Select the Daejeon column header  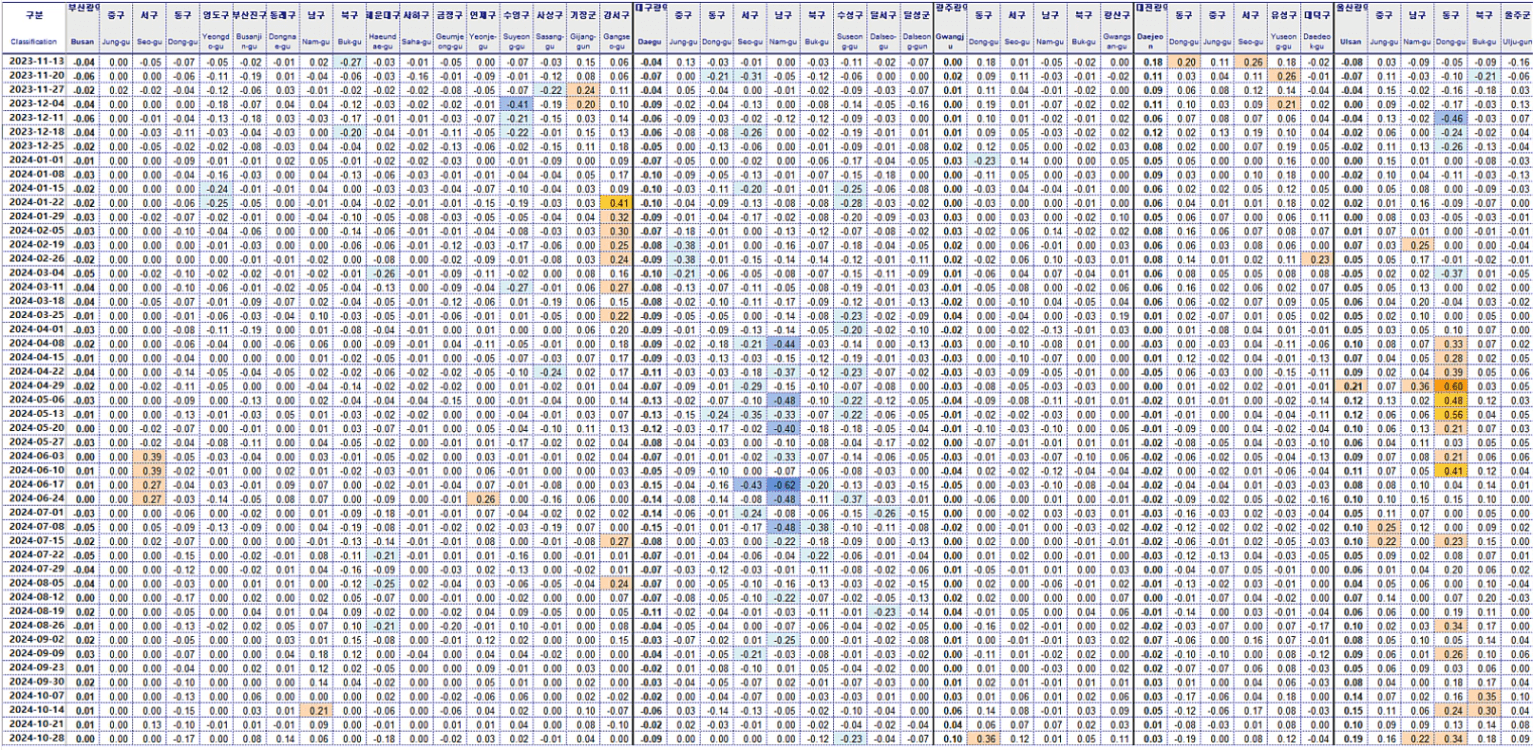(x=1151, y=42)
